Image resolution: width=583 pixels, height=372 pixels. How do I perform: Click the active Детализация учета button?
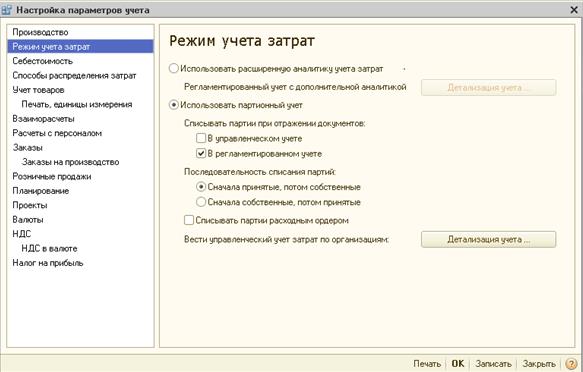(489, 239)
